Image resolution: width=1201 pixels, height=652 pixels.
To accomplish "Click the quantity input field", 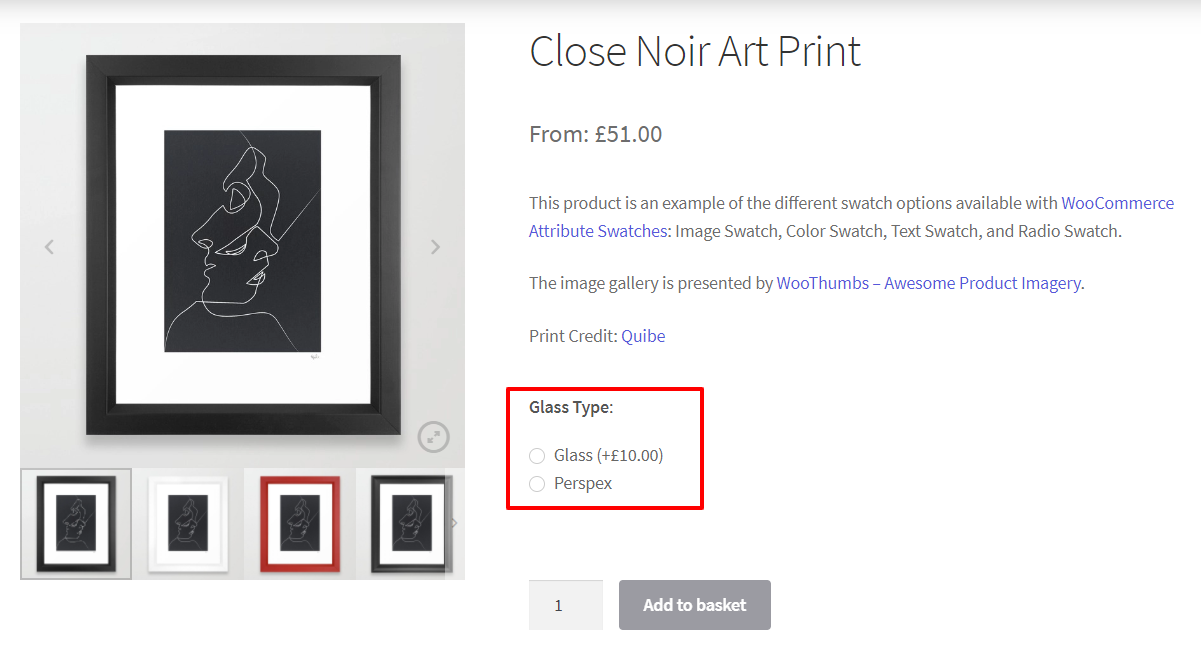I will 566,605.
